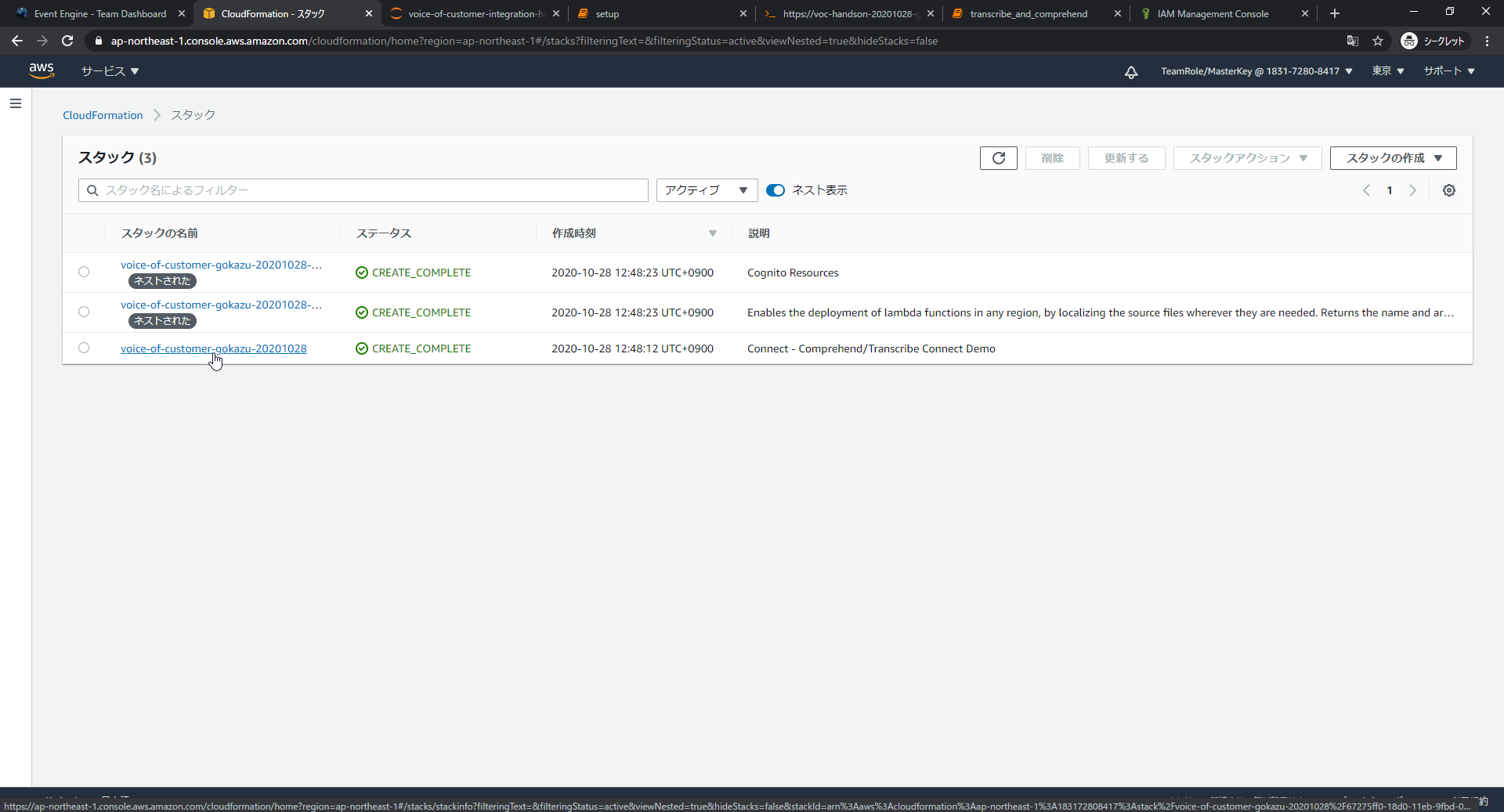Click the description column header
Image resolution: width=1504 pixels, height=812 pixels.
click(x=758, y=233)
